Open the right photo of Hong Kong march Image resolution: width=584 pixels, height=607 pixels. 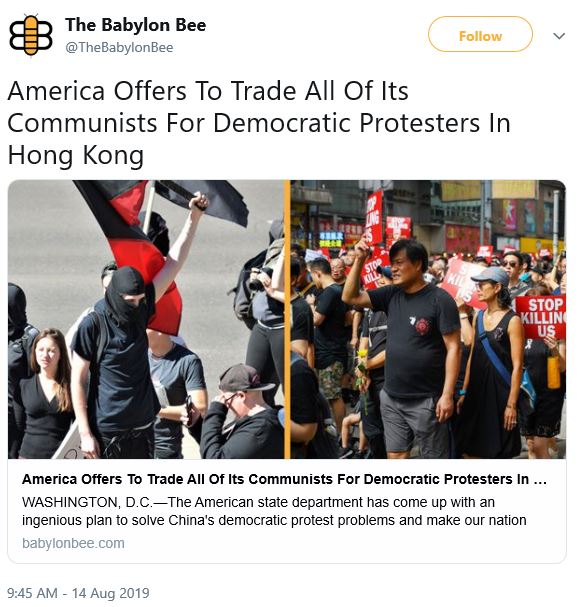(x=428, y=319)
